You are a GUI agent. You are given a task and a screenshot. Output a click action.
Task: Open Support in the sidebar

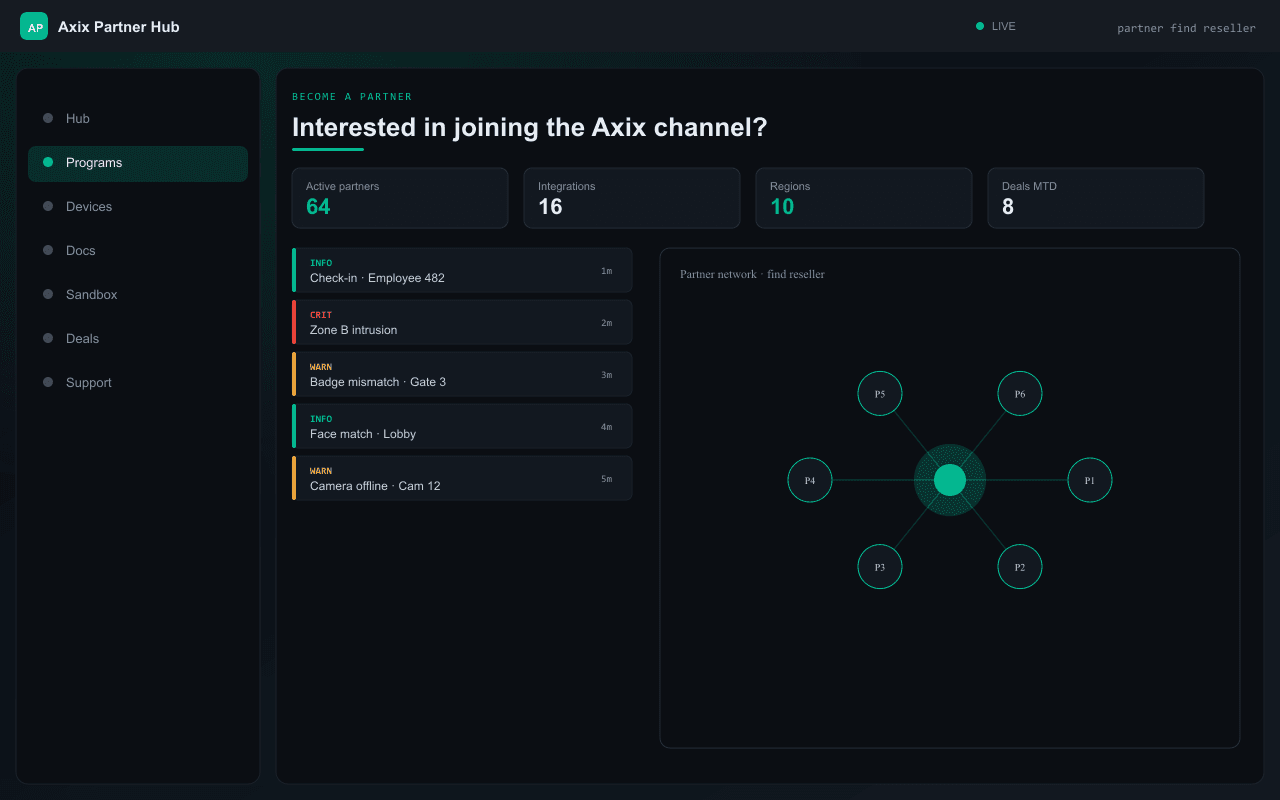(138, 382)
